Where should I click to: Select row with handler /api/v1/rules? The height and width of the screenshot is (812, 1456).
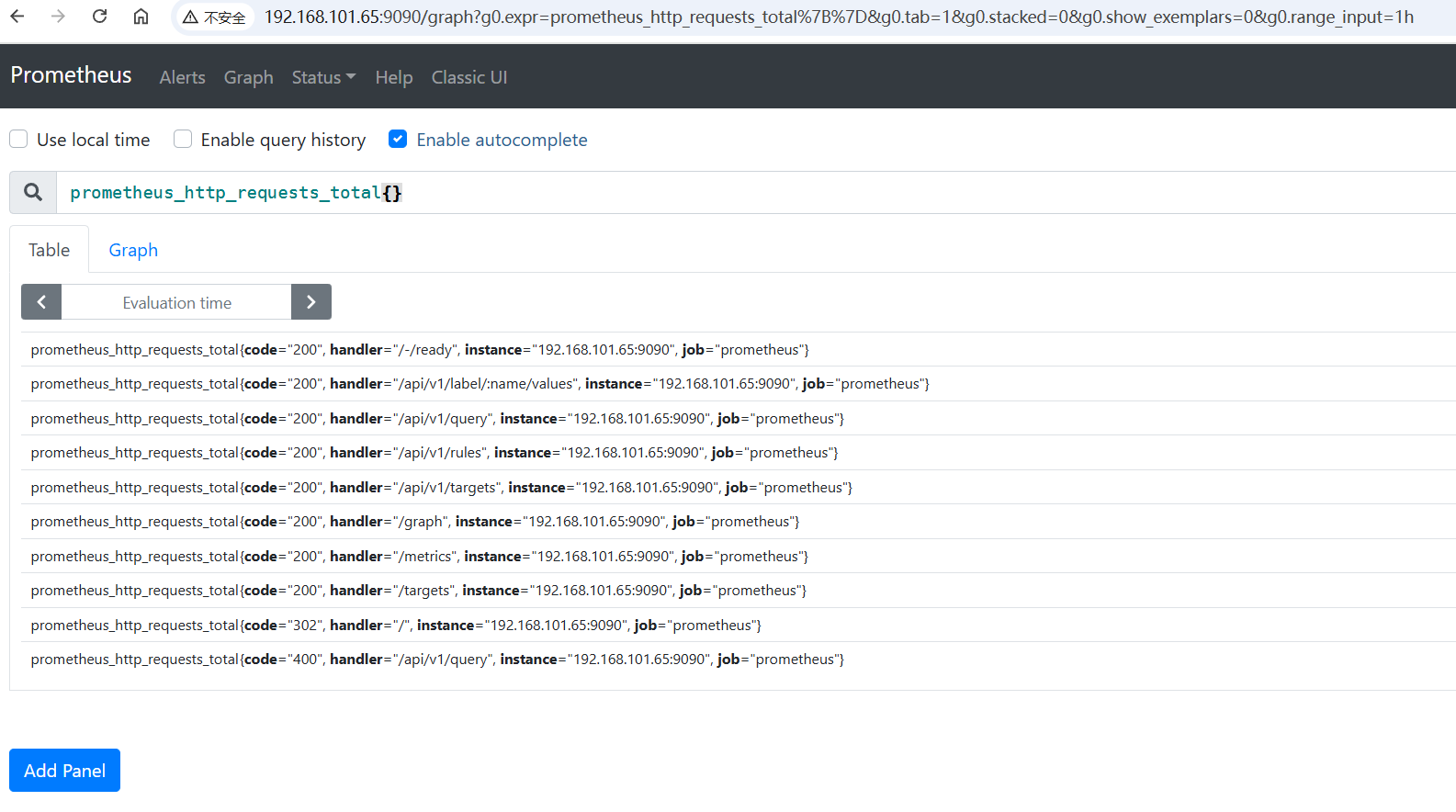739,453
